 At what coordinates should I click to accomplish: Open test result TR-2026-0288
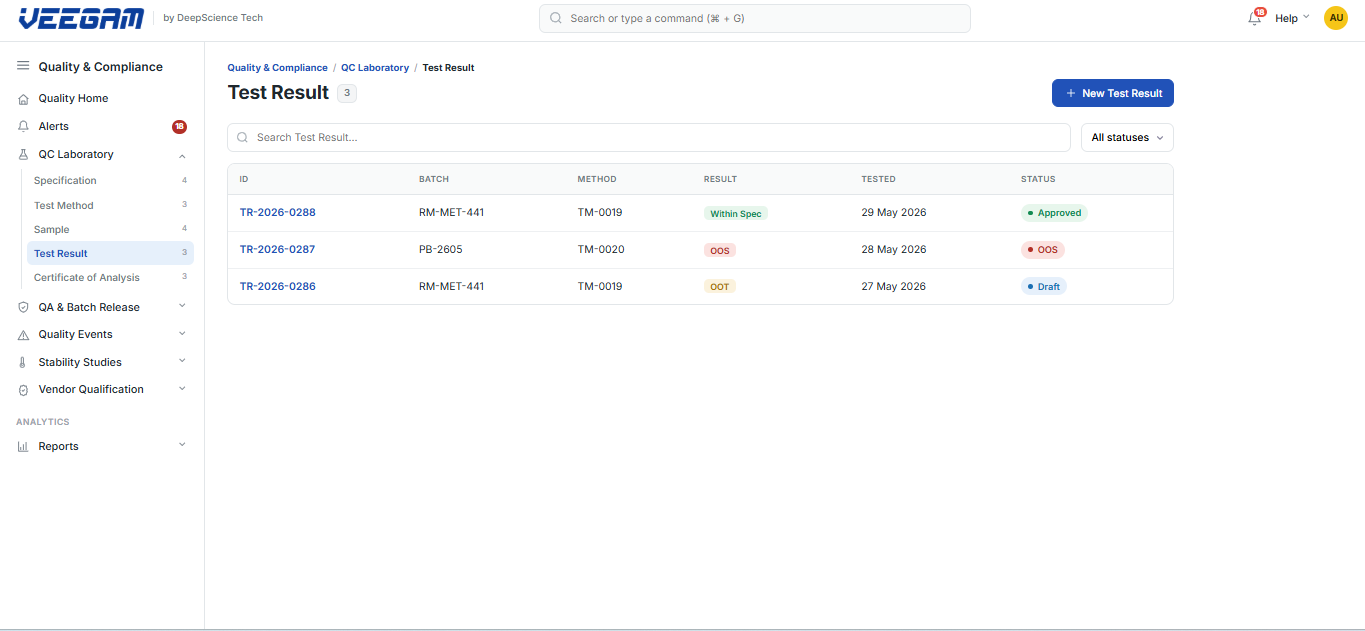278,213
